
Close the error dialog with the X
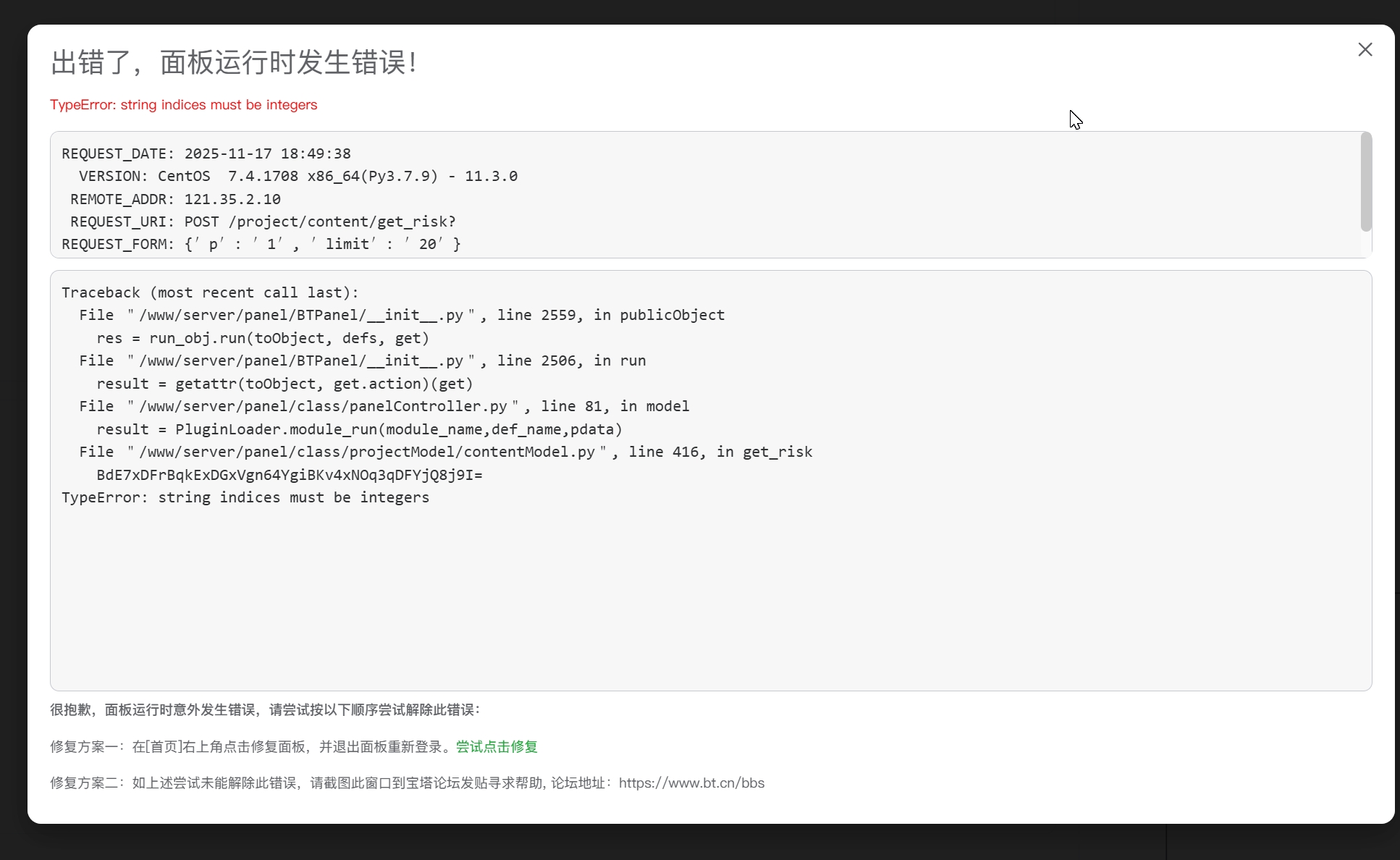1365,49
